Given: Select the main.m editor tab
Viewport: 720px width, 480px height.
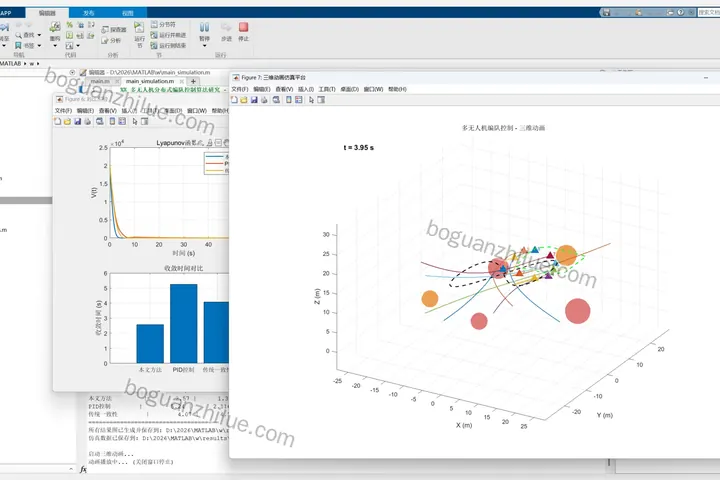Looking at the screenshot, I should pyautogui.click(x=100, y=81).
